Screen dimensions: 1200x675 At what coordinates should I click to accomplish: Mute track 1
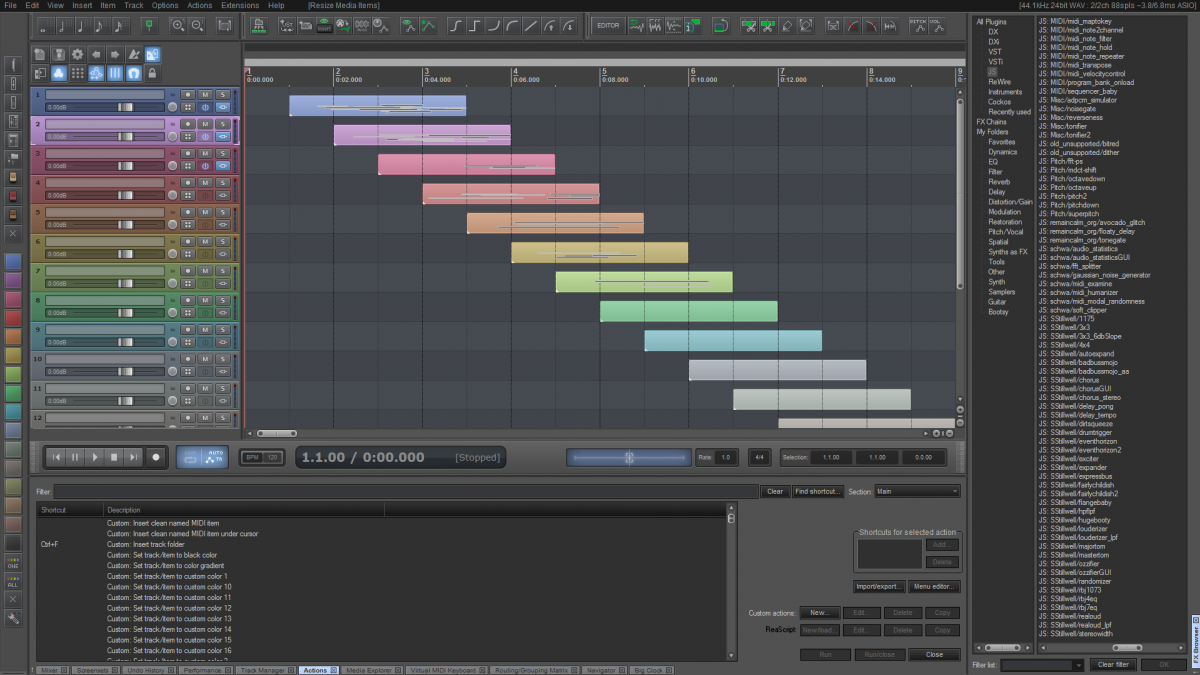tap(205, 95)
